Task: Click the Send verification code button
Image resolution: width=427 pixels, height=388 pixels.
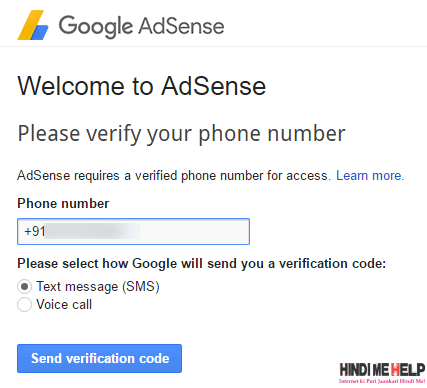Action: [x=99, y=358]
